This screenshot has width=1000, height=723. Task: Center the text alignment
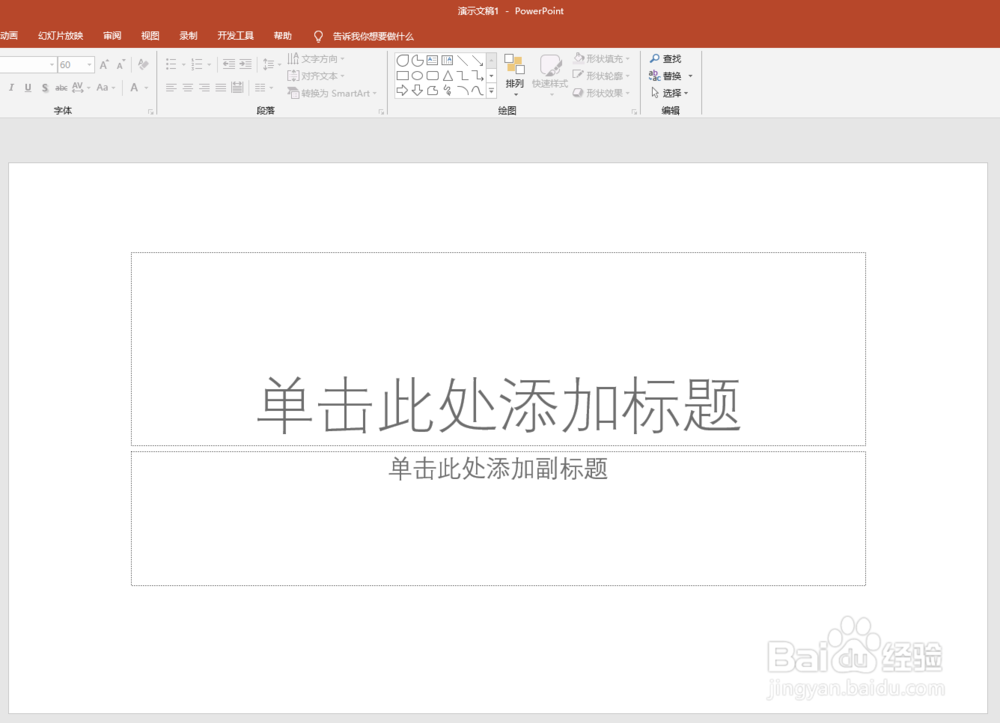pos(188,87)
